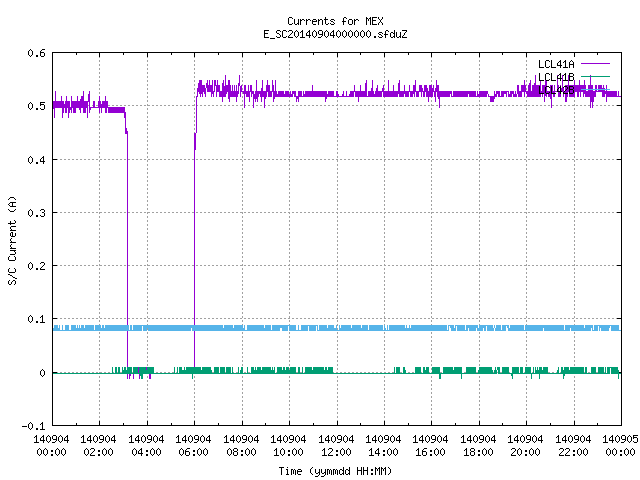Viewport: 640px width, 480px height.
Task: Click the x-axis time label "10:00"
Action: pyautogui.click(x=288, y=452)
